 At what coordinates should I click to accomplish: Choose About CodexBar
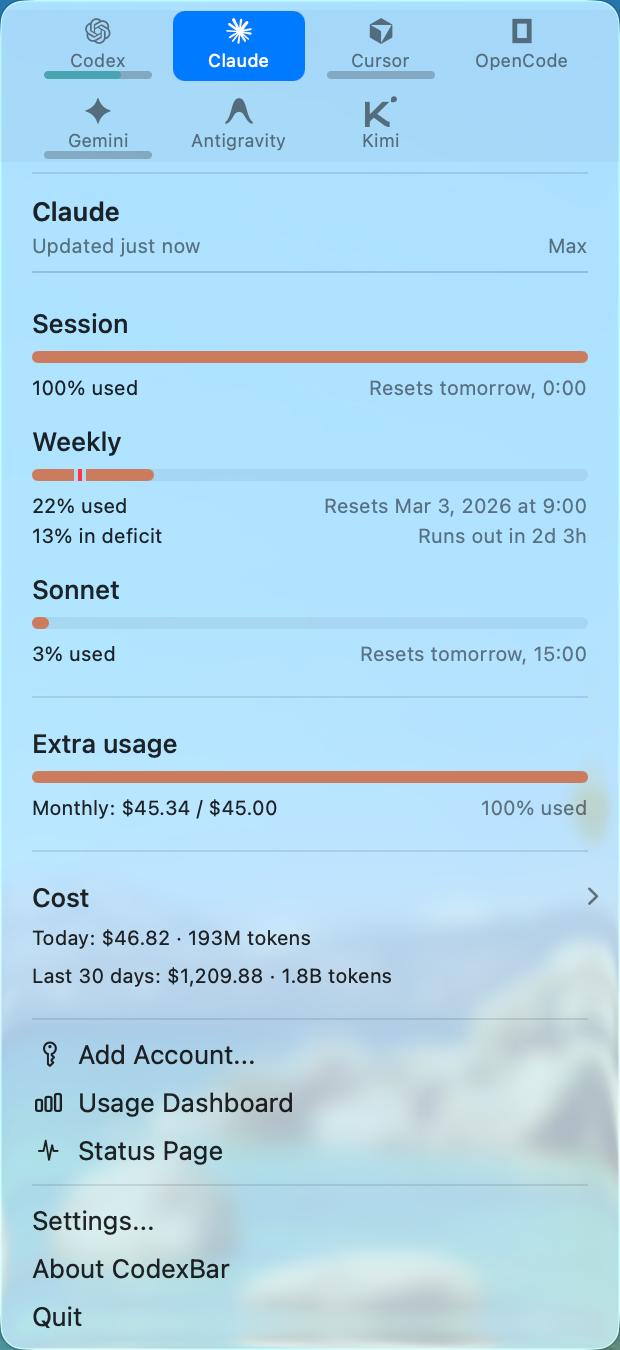click(x=131, y=1269)
